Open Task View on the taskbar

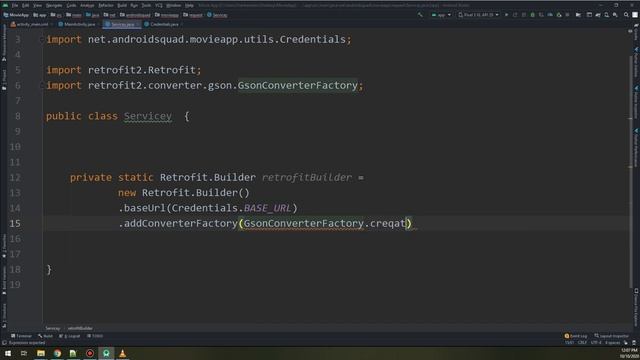tap(24, 353)
